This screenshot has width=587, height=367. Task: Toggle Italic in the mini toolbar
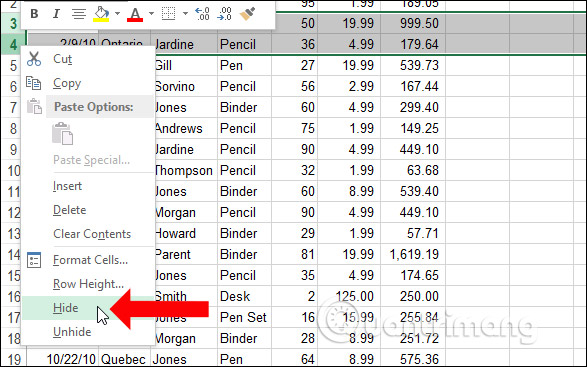click(56, 14)
